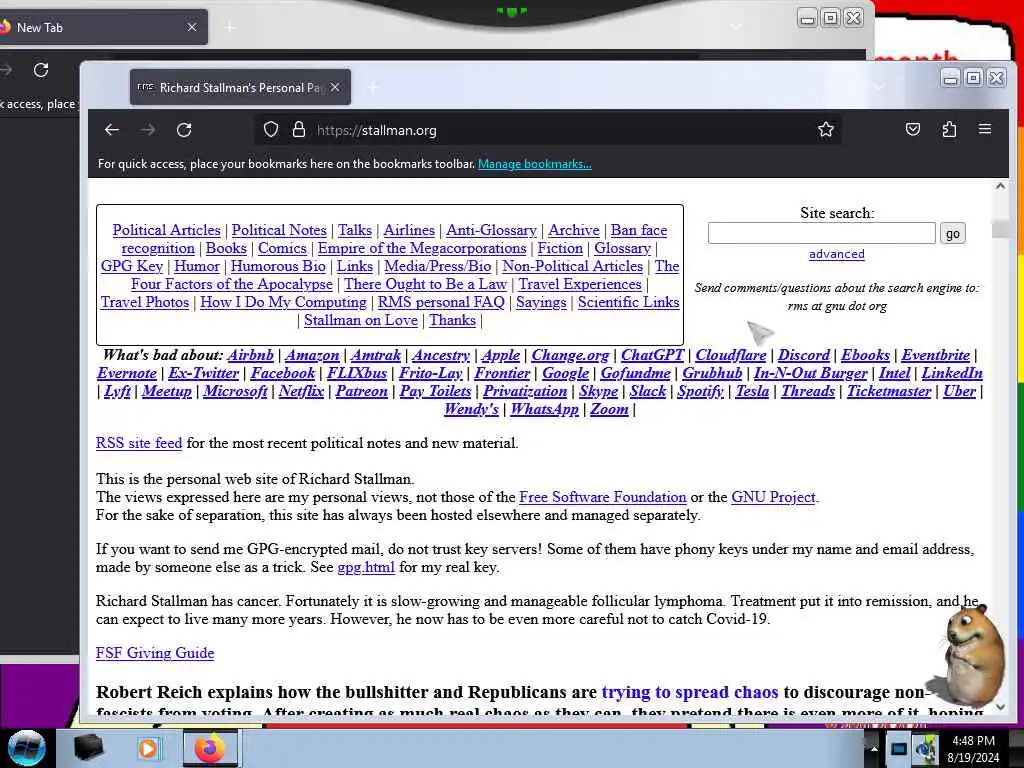Image resolution: width=1024 pixels, height=768 pixels.
Task: Open What's bad about Cloudflare
Action: point(730,355)
